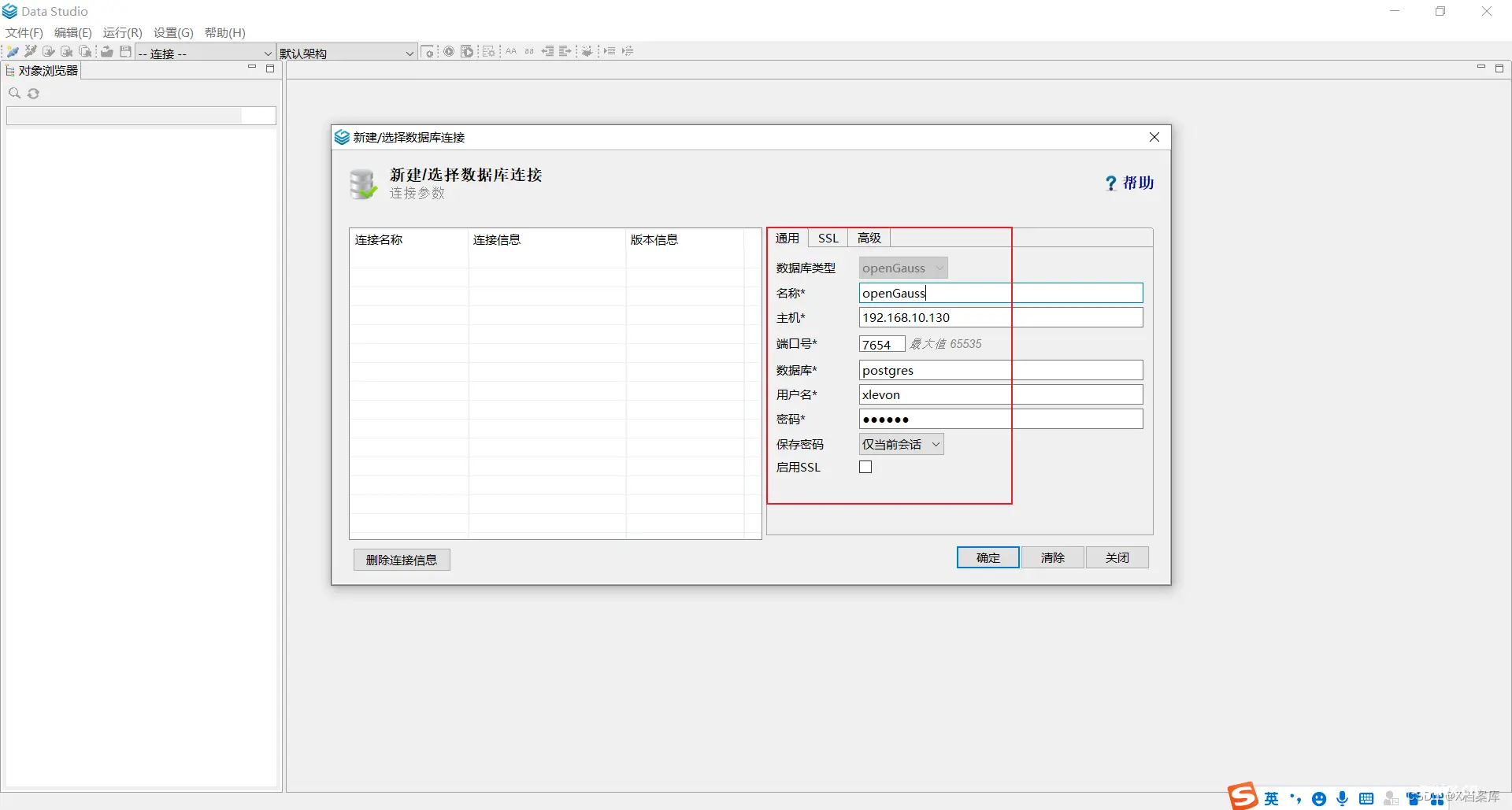
Task: Click the save floppy disk toolbar icon
Action: [x=125, y=52]
